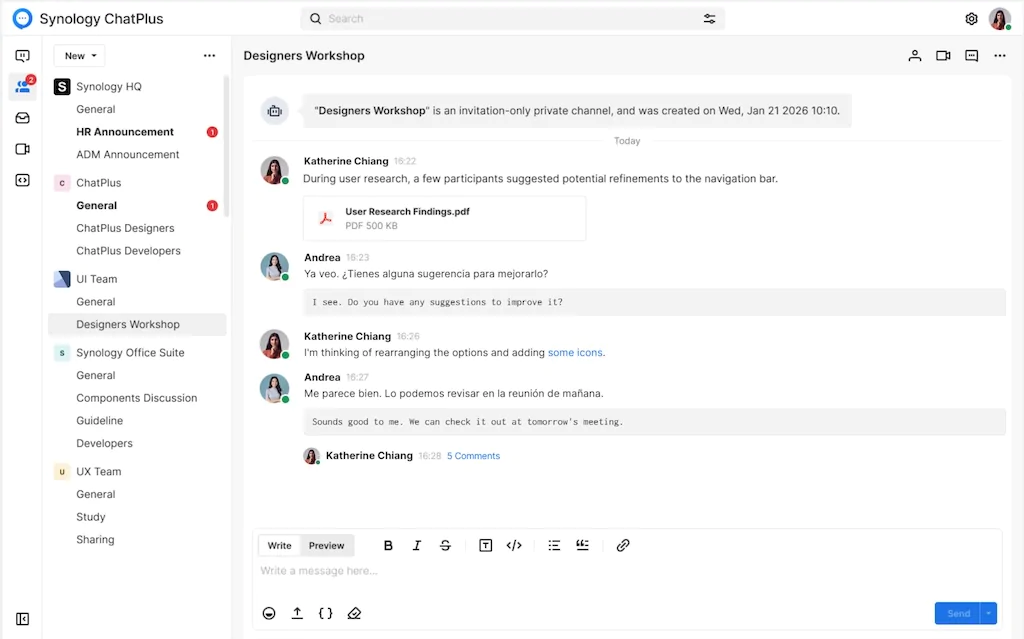Open the Send options dropdown arrow
This screenshot has width=1024, height=639.
tap(989, 614)
